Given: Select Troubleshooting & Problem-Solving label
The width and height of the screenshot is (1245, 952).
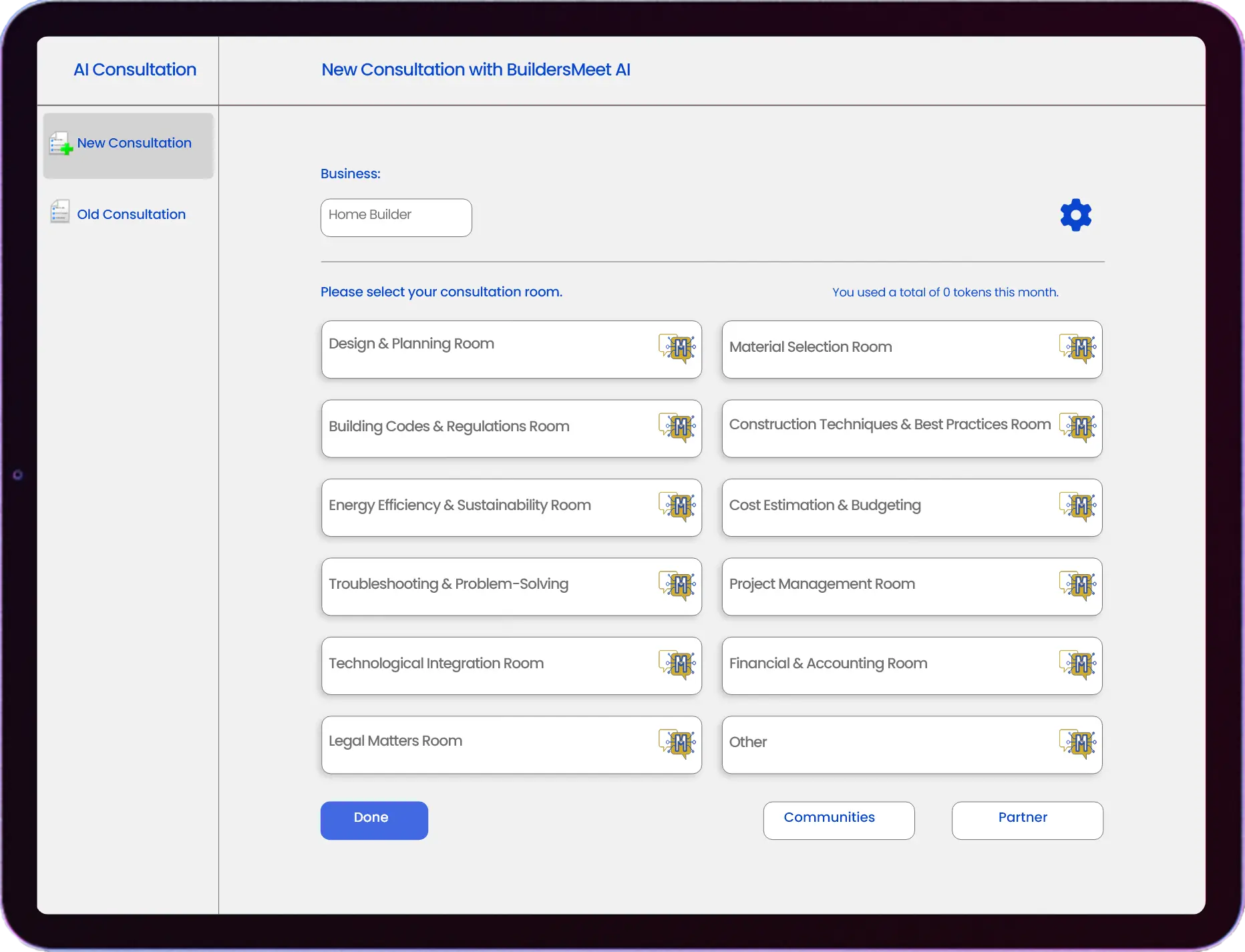Looking at the screenshot, I should tap(448, 584).
